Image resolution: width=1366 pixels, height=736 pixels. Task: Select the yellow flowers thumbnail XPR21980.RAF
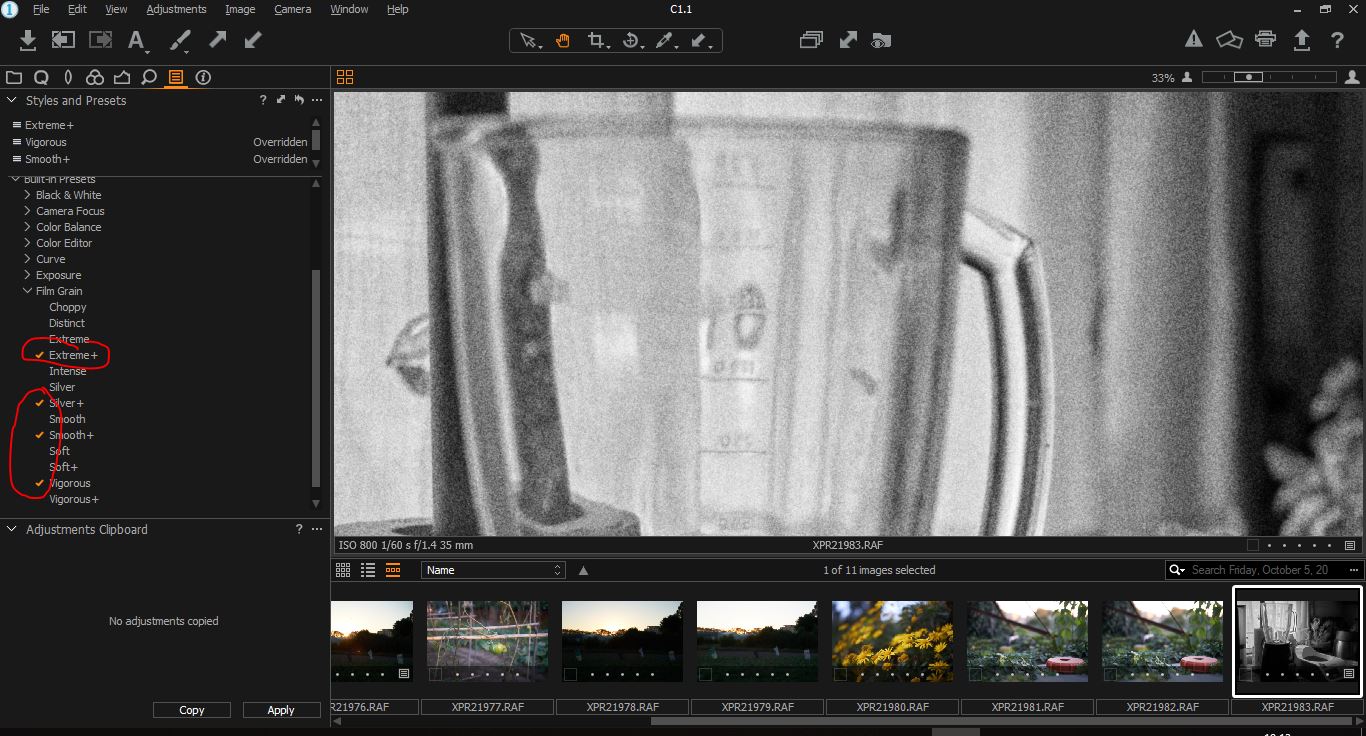click(892, 641)
